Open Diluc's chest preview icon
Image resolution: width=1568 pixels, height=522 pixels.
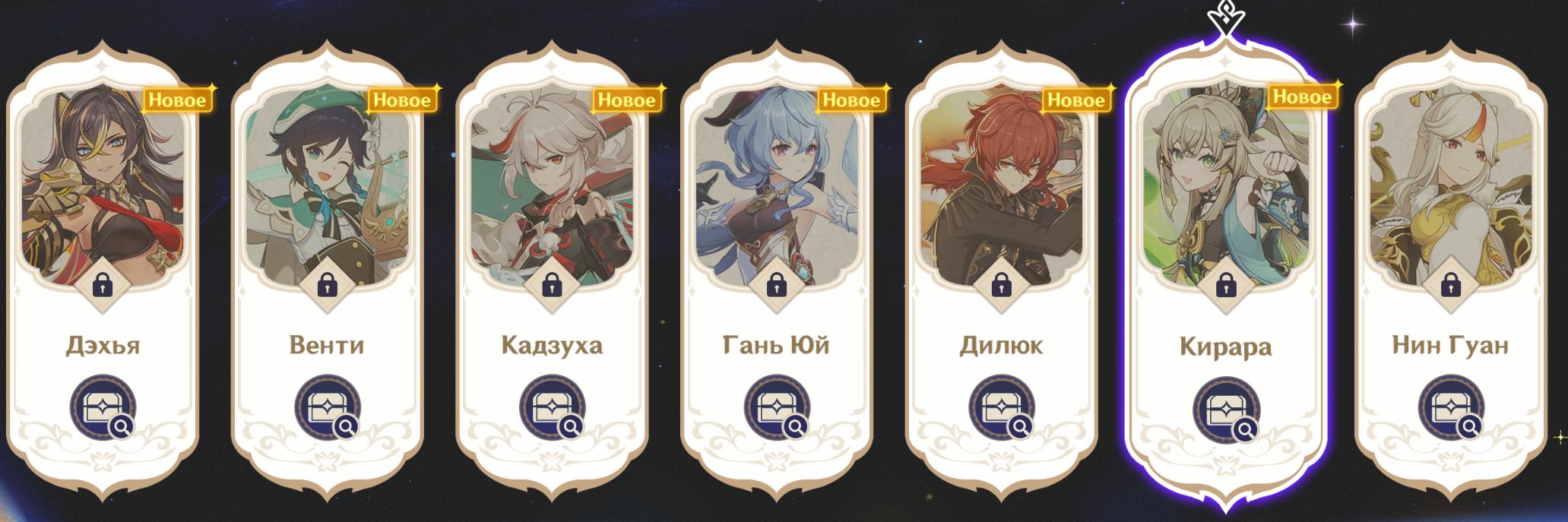point(1002,408)
